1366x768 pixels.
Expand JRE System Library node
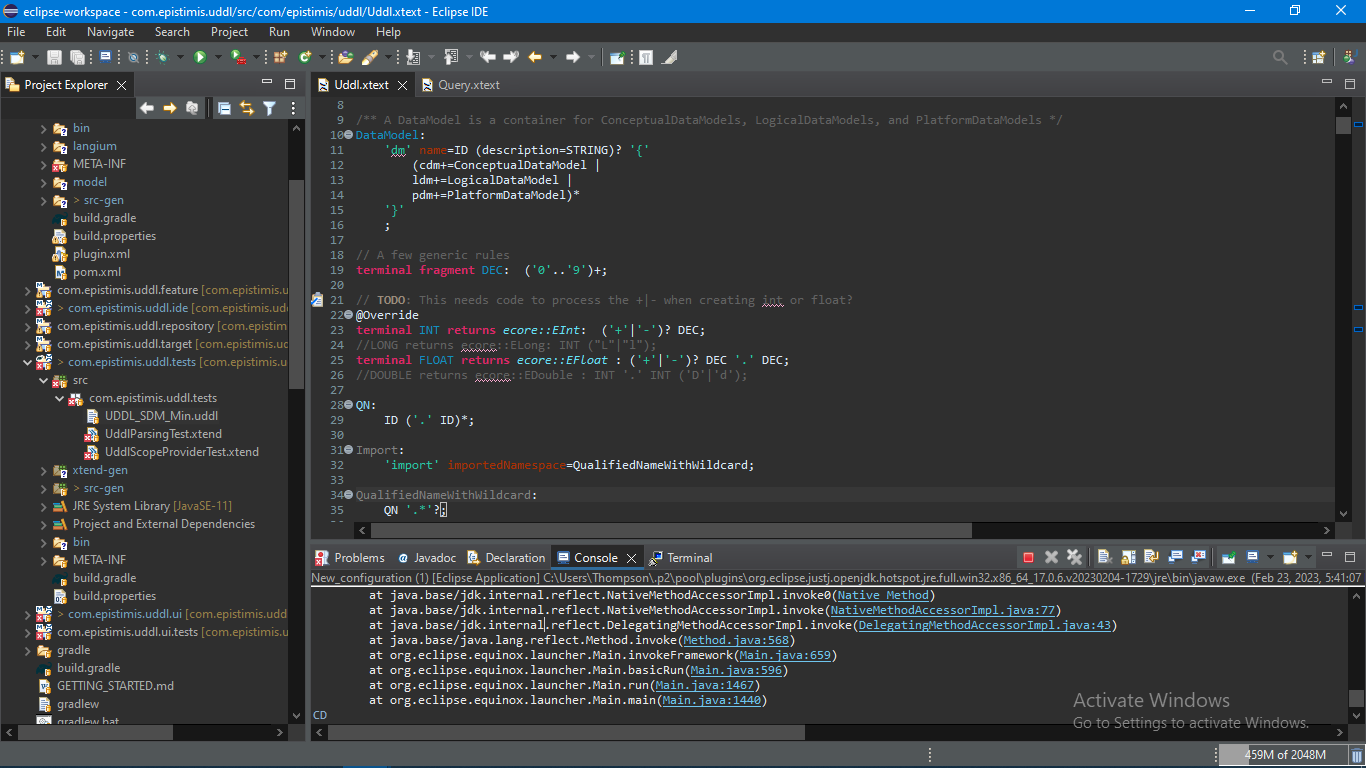pos(43,506)
